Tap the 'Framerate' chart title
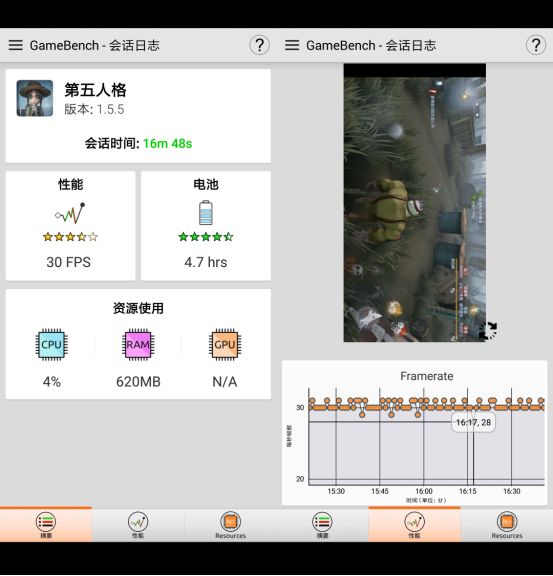Image resolution: width=553 pixels, height=576 pixels. 427,376
